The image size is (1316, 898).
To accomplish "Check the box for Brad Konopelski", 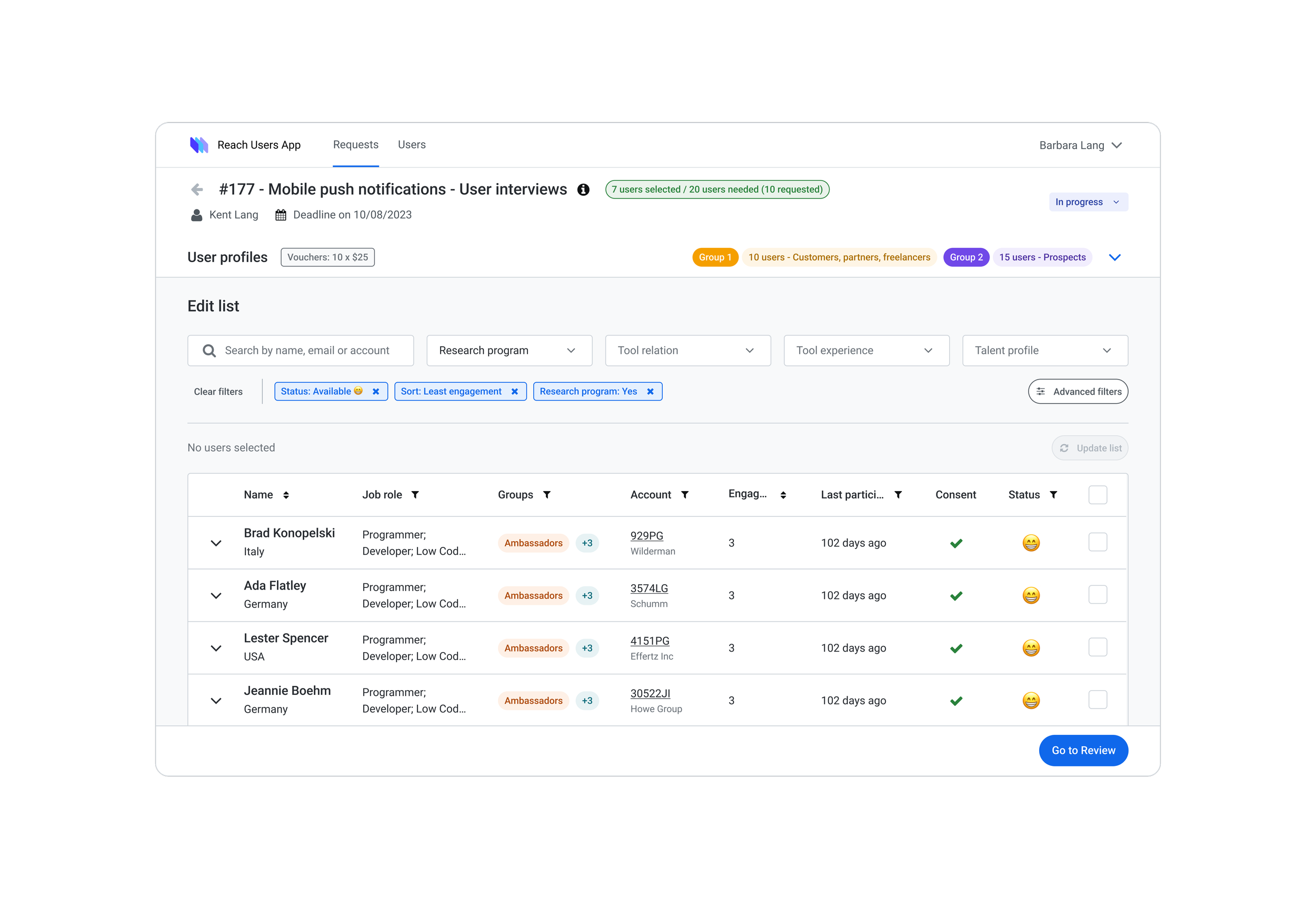I will pyautogui.click(x=1098, y=542).
